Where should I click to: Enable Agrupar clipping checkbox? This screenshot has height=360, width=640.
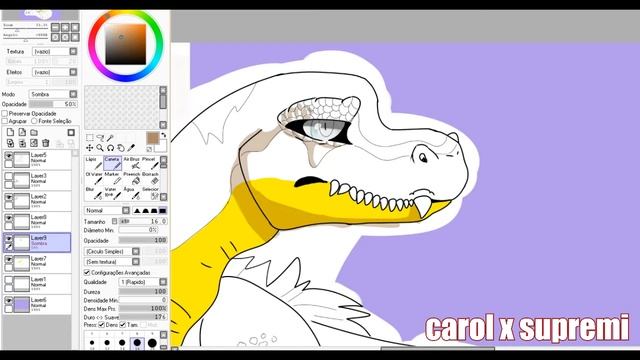pos(5,121)
